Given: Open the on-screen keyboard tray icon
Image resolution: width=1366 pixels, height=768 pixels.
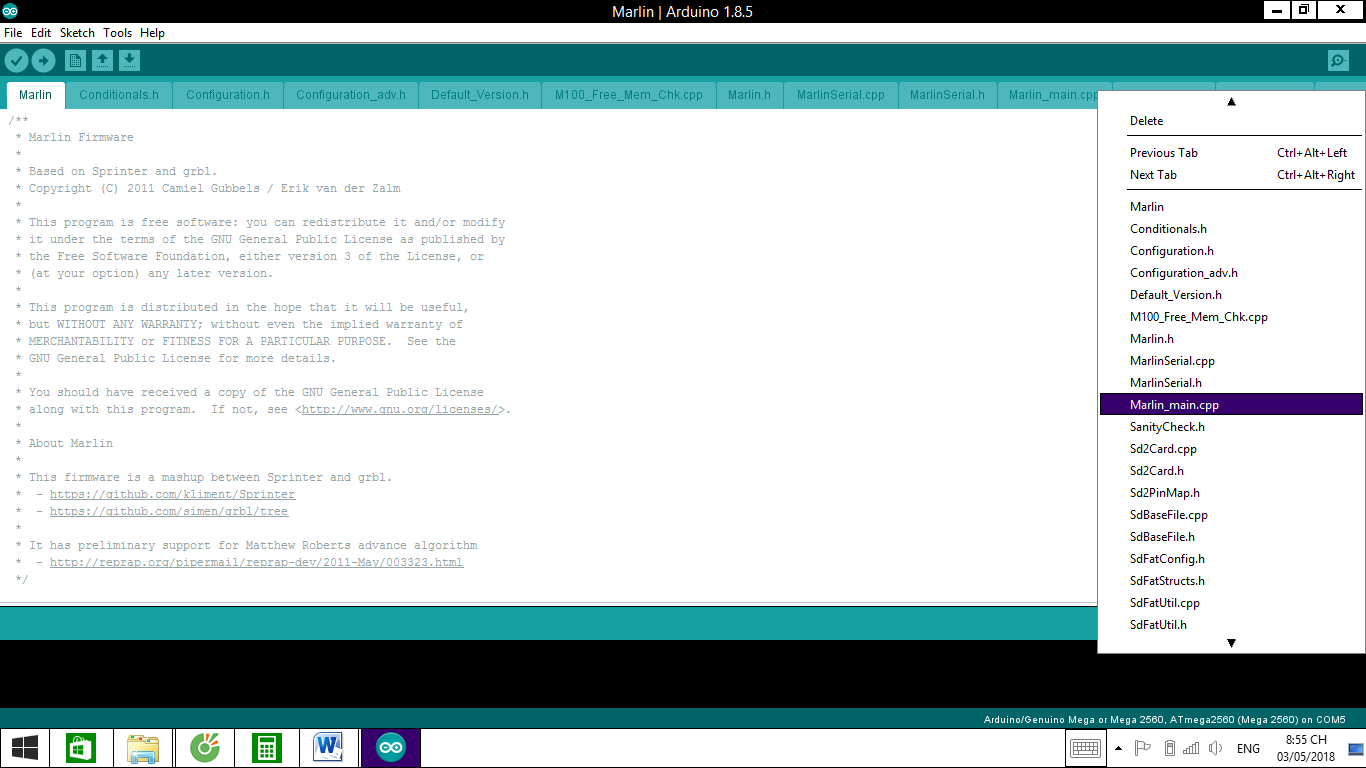Looking at the screenshot, I should [x=1085, y=748].
